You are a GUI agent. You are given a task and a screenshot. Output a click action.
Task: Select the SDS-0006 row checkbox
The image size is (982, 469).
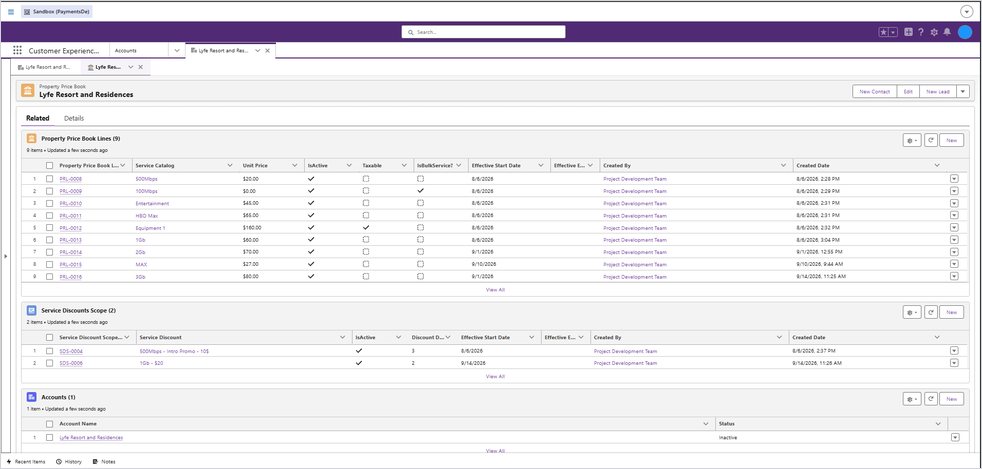49,363
